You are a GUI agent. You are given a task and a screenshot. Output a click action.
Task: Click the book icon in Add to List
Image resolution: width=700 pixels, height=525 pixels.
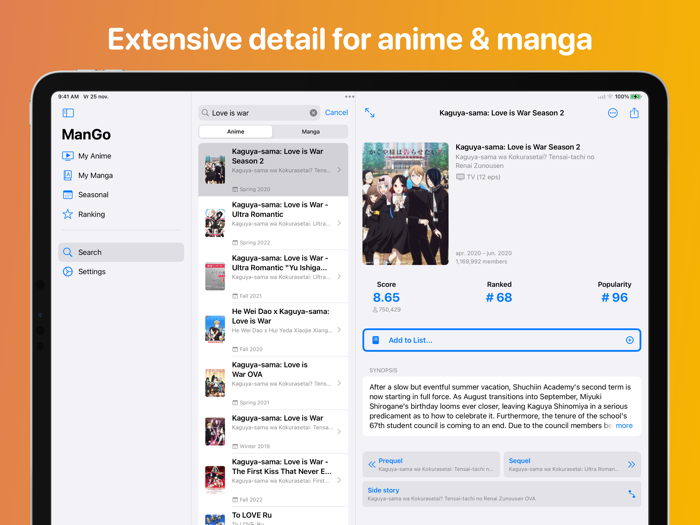point(376,340)
